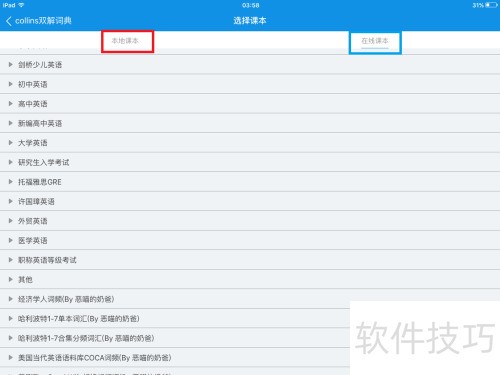Expand the 剑桥少儿英语 triangle
This screenshot has height=375, width=500.
(x=11, y=65)
